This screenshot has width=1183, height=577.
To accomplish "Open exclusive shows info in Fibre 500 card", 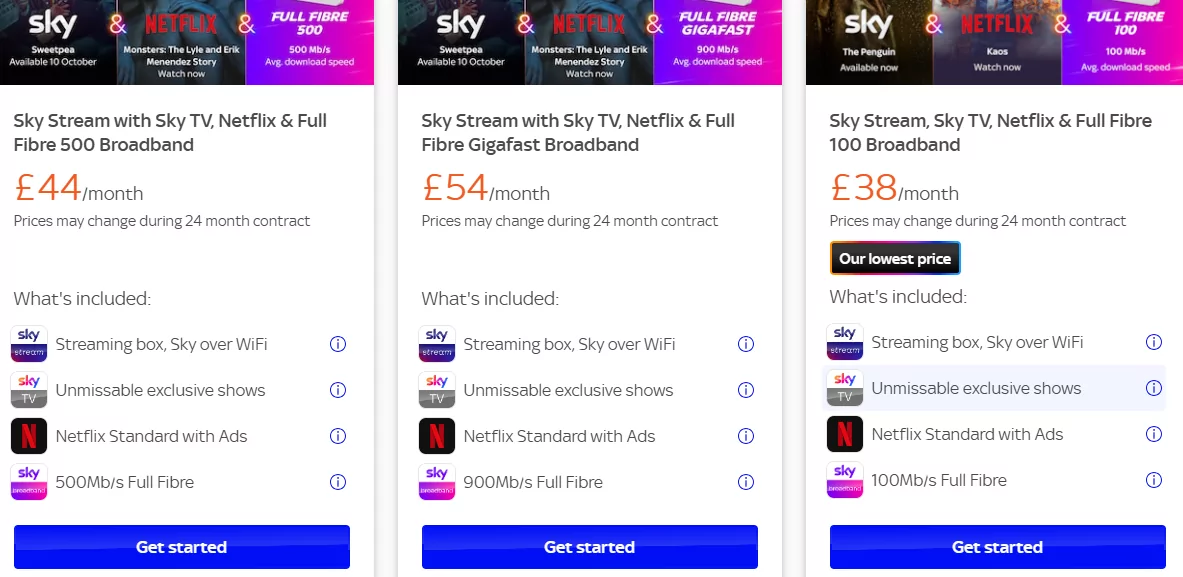I will [x=338, y=390].
